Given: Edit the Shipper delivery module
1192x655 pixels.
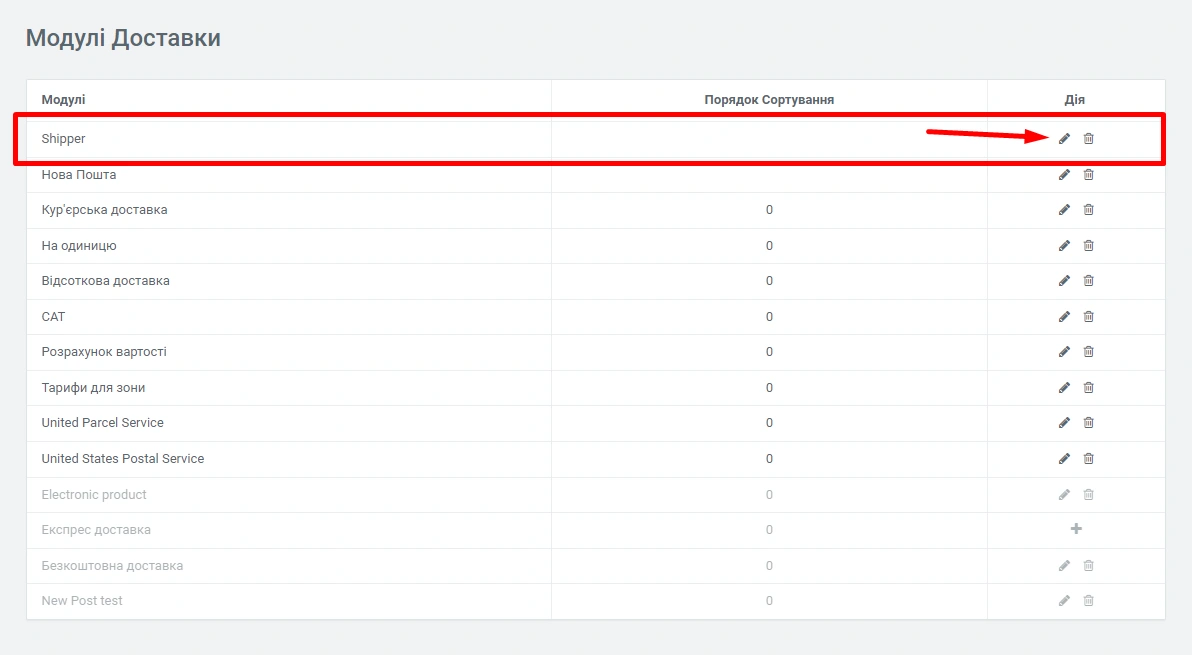Looking at the screenshot, I should (x=1064, y=139).
